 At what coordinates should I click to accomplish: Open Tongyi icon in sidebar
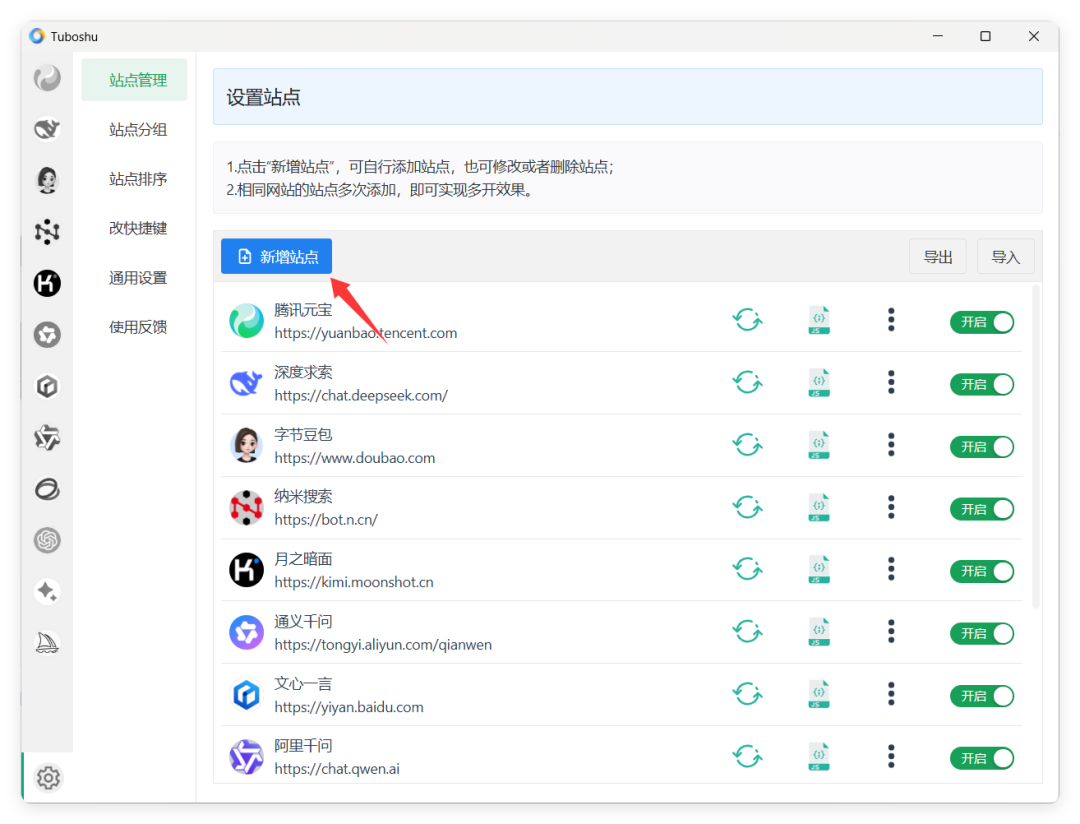(47, 335)
